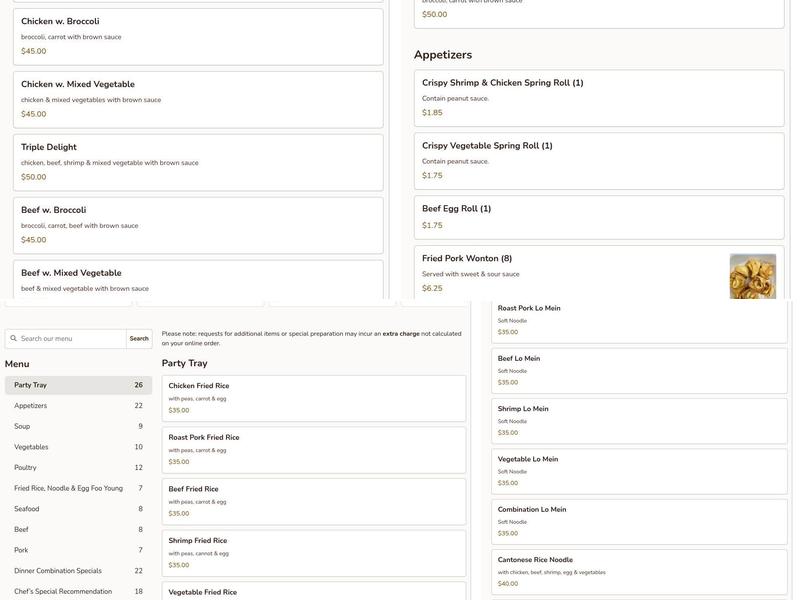
Task: Open the Combination Lo Mein item
Action: [x=638, y=521]
